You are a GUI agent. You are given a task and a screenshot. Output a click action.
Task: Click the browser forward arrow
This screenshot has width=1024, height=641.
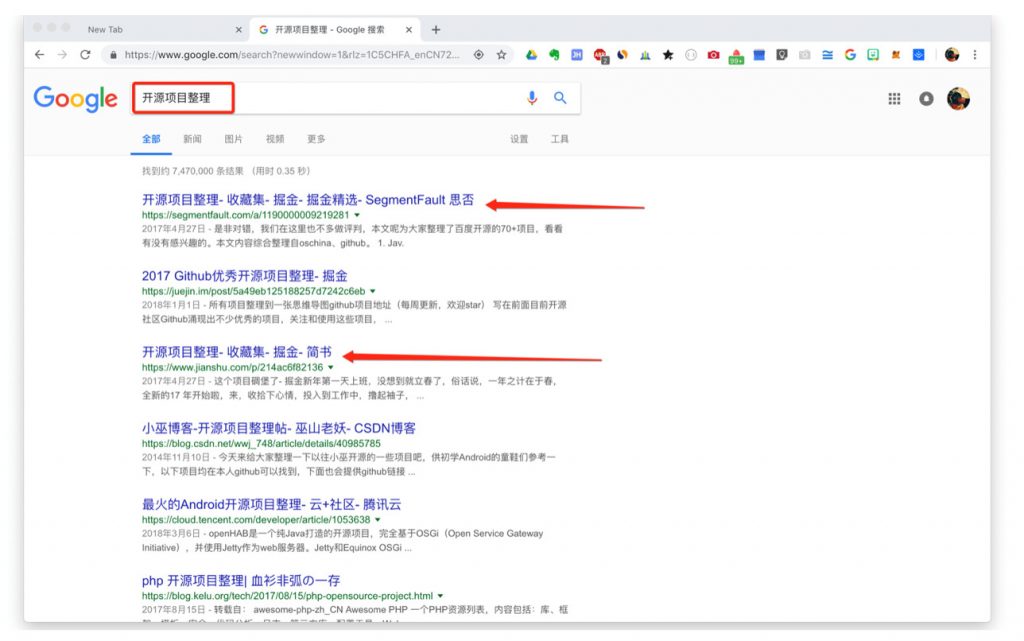pos(62,55)
